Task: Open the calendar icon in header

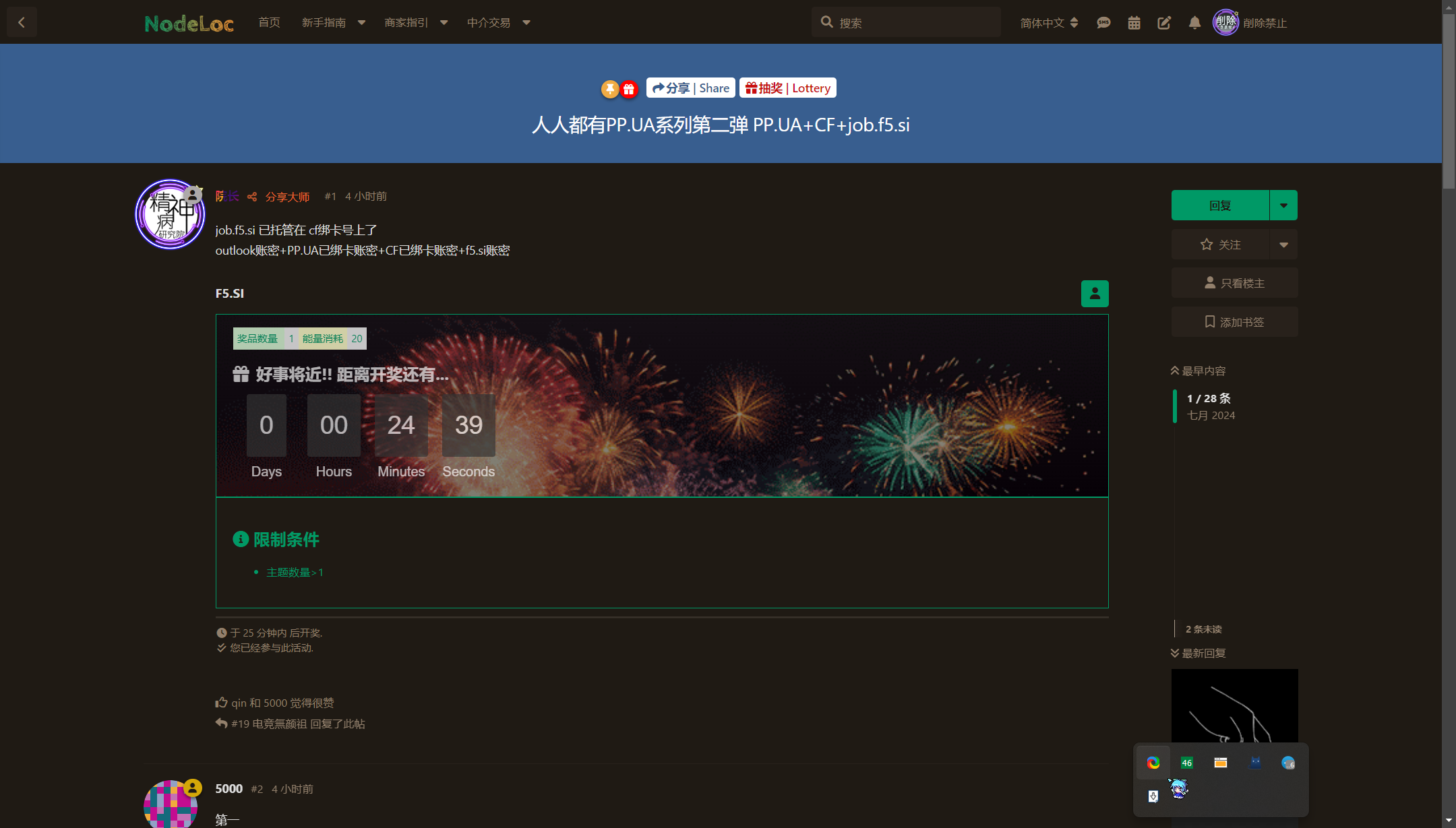Action: click(x=1134, y=23)
